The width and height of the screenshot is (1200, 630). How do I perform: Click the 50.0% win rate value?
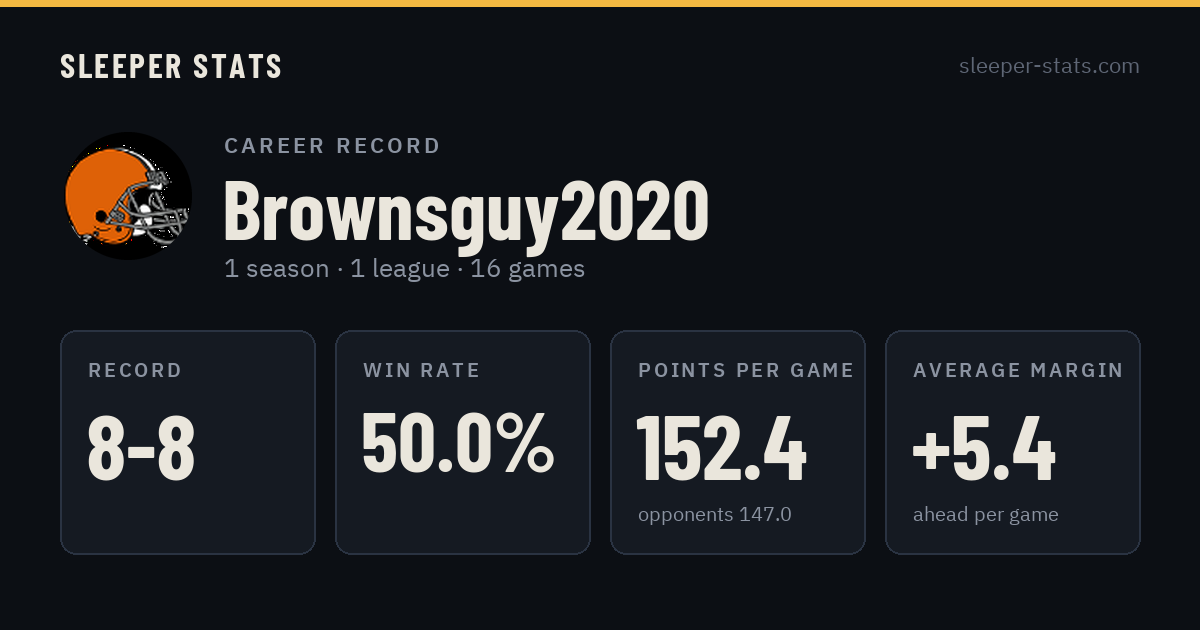pyautogui.click(x=458, y=444)
